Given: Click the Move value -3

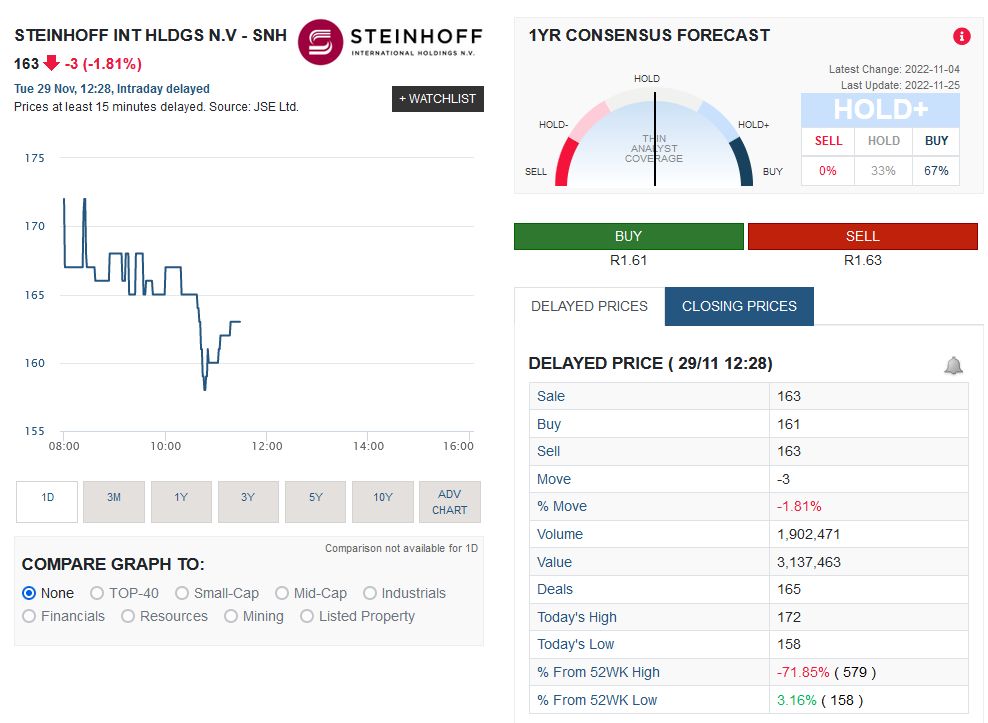Looking at the screenshot, I should tap(783, 480).
